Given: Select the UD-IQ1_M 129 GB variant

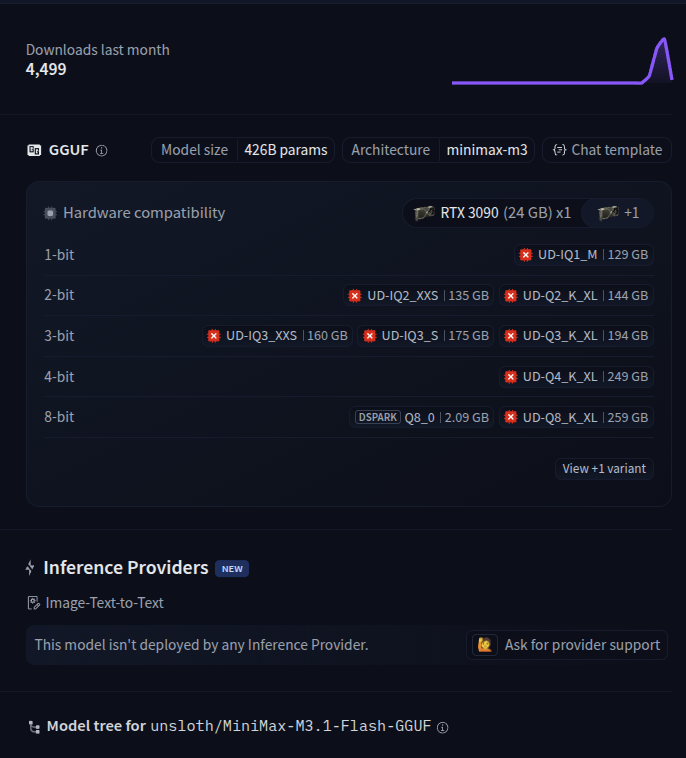Looking at the screenshot, I should [x=584, y=255].
